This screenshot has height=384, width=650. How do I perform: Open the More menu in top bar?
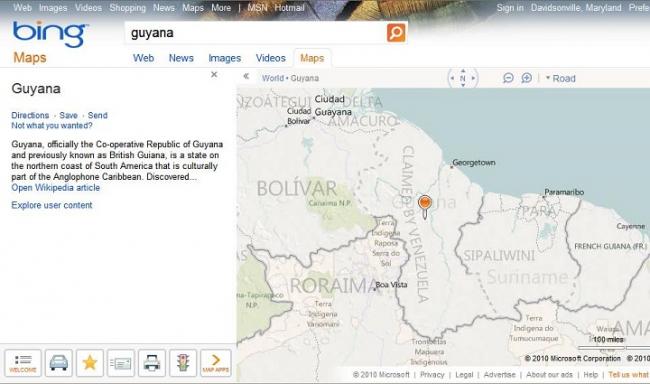pos(221,7)
